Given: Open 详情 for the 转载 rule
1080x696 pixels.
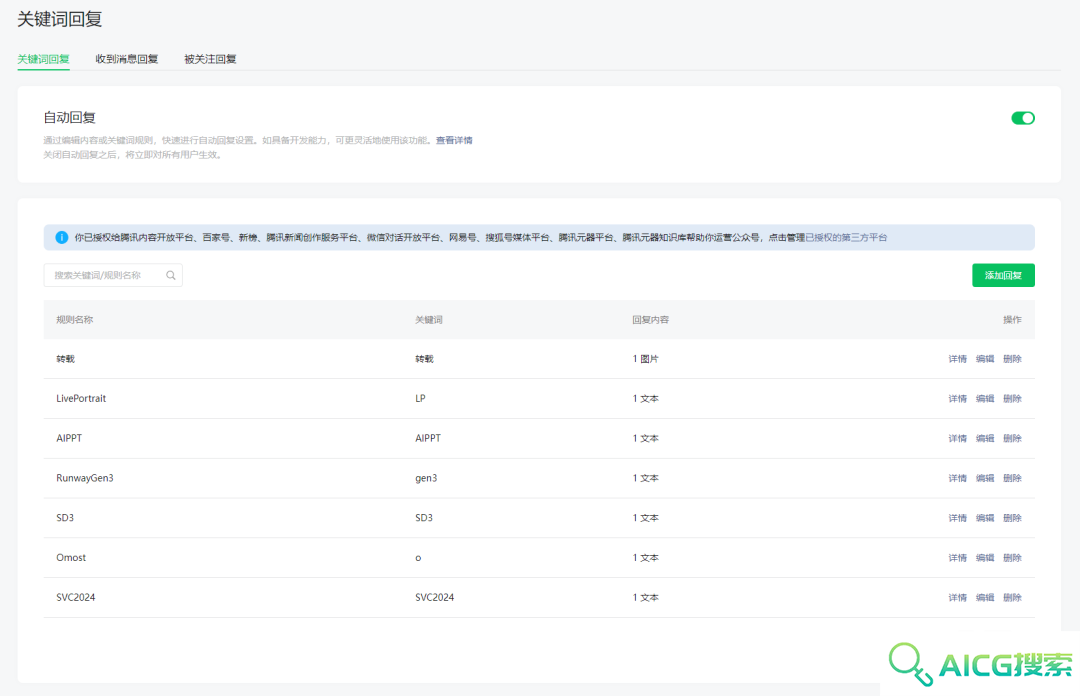Looking at the screenshot, I should point(957,359).
